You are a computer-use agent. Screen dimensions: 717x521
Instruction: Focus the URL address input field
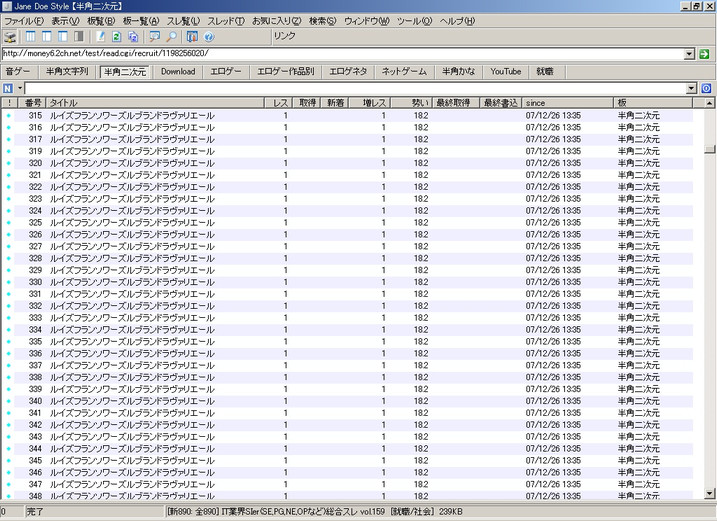(x=343, y=54)
